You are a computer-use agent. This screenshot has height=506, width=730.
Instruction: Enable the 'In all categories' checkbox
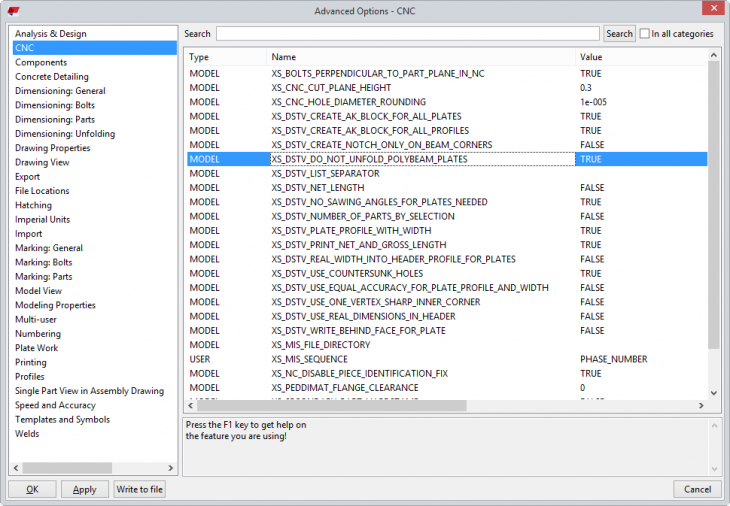(645, 34)
